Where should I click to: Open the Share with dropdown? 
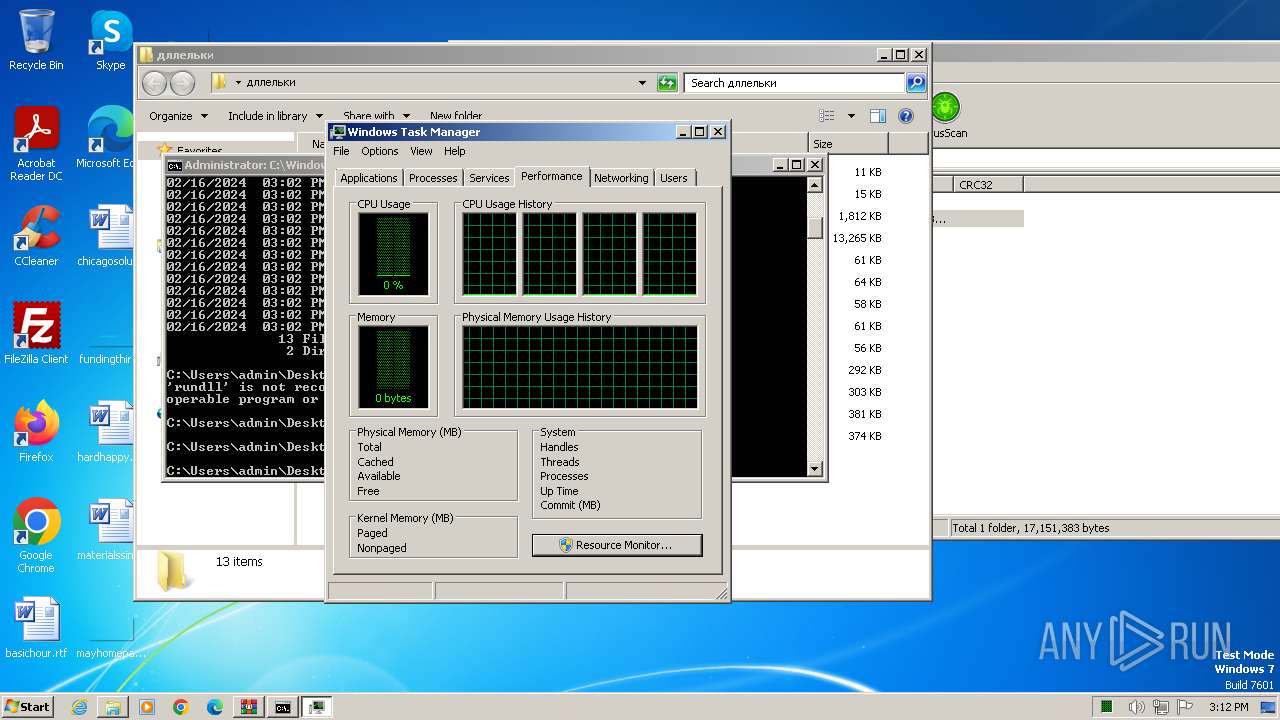(375, 116)
